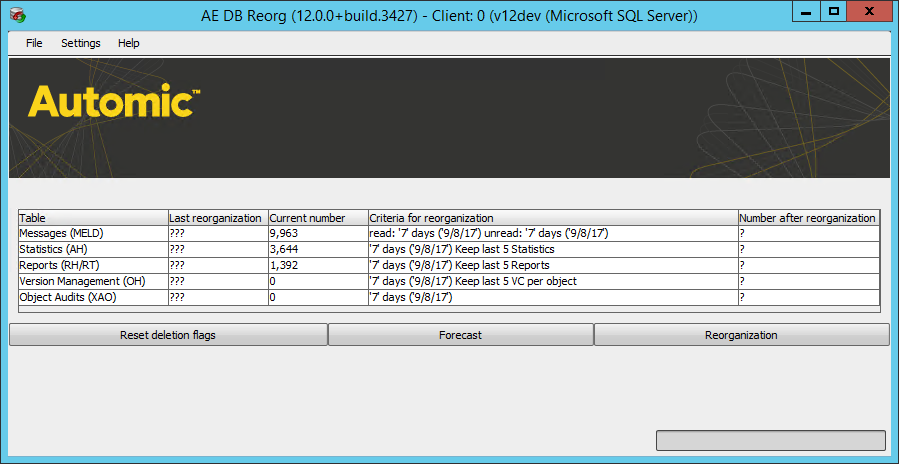Select the Reports (RH/RT) row
The width and height of the screenshot is (899, 464).
(x=450, y=266)
